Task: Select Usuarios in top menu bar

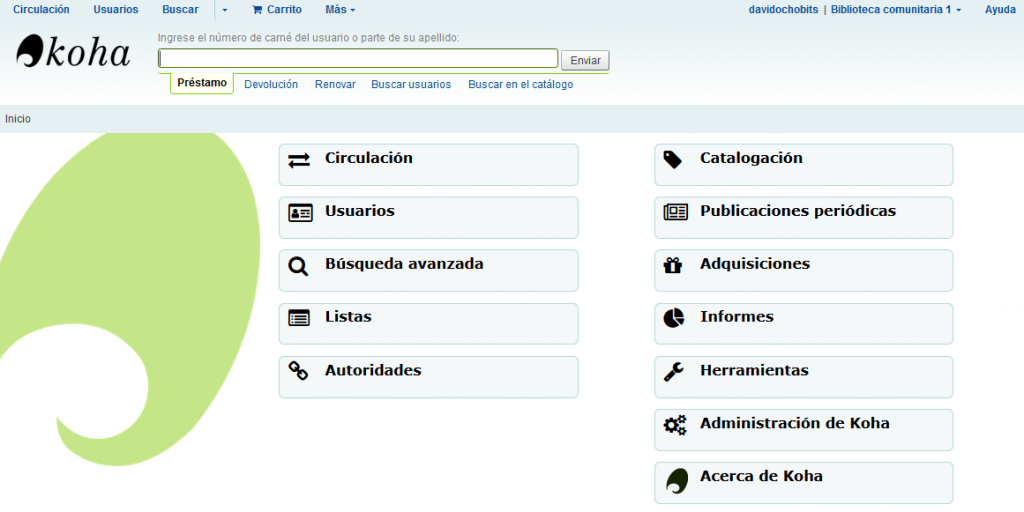Action: (116, 10)
